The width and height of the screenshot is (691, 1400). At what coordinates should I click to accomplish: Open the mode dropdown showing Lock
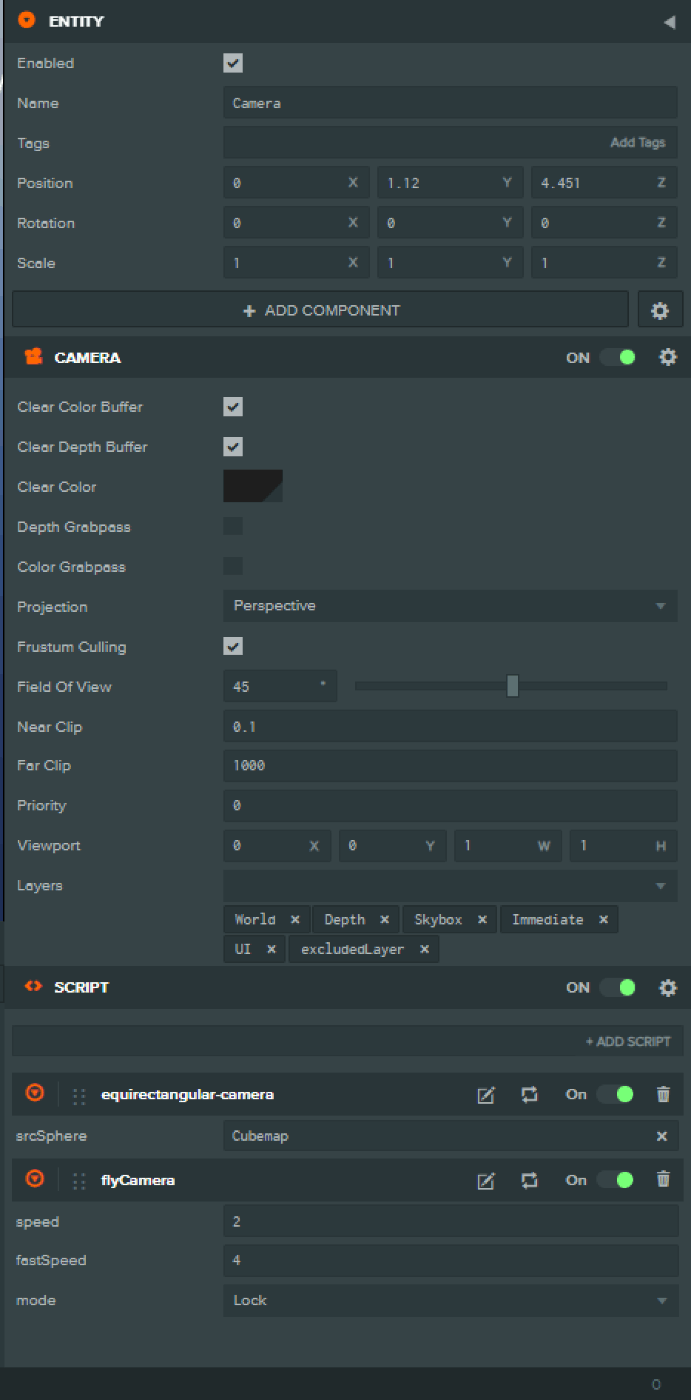point(450,1301)
